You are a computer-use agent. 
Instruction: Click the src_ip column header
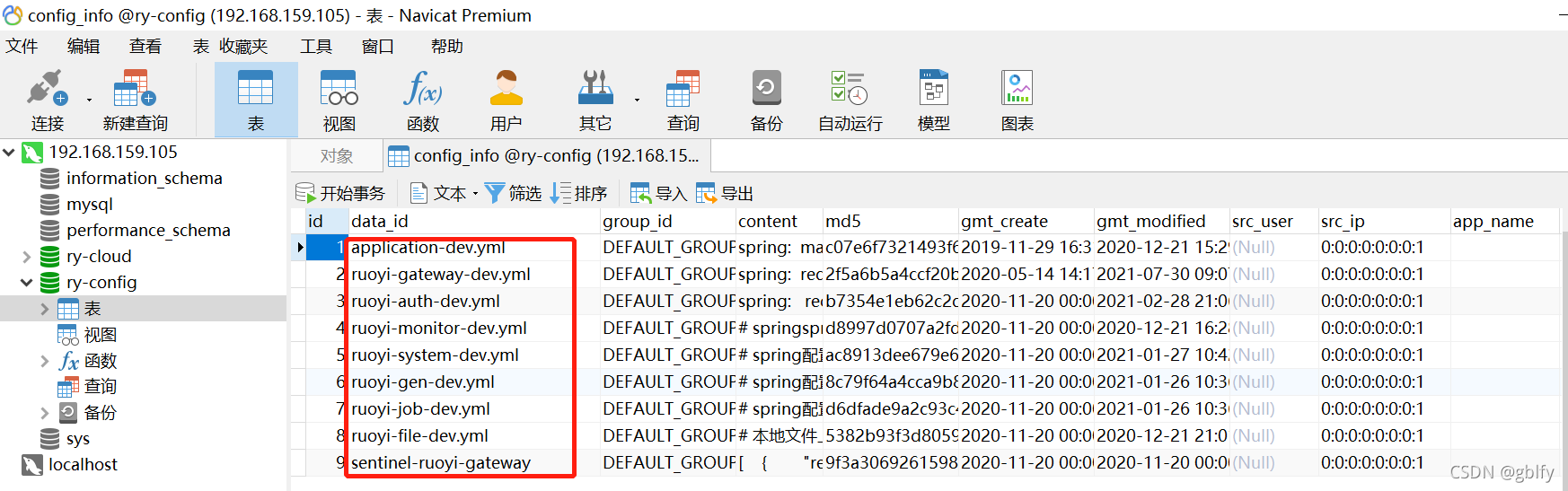click(1384, 222)
